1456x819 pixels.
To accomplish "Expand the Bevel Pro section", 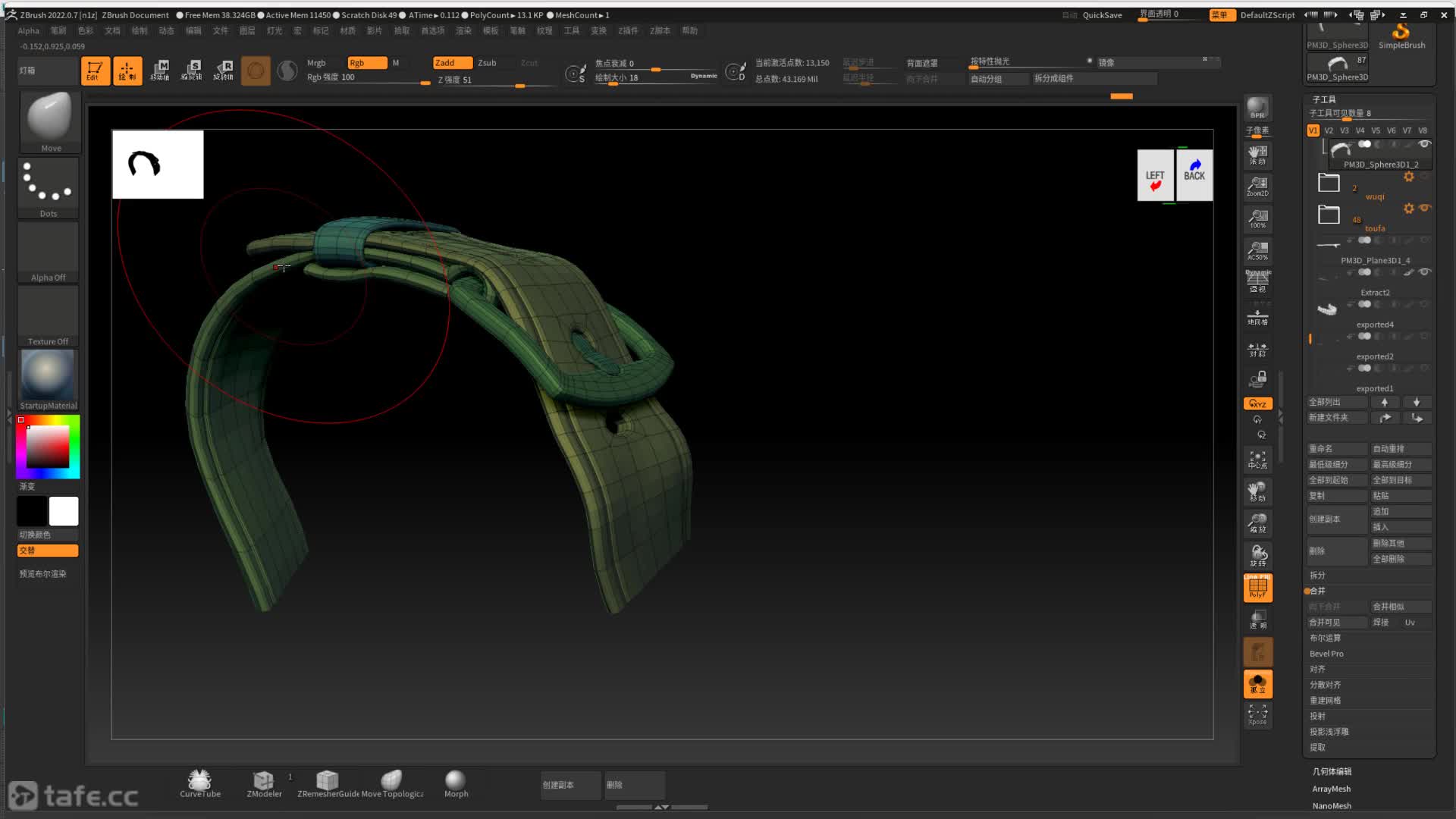I will click(1326, 654).
